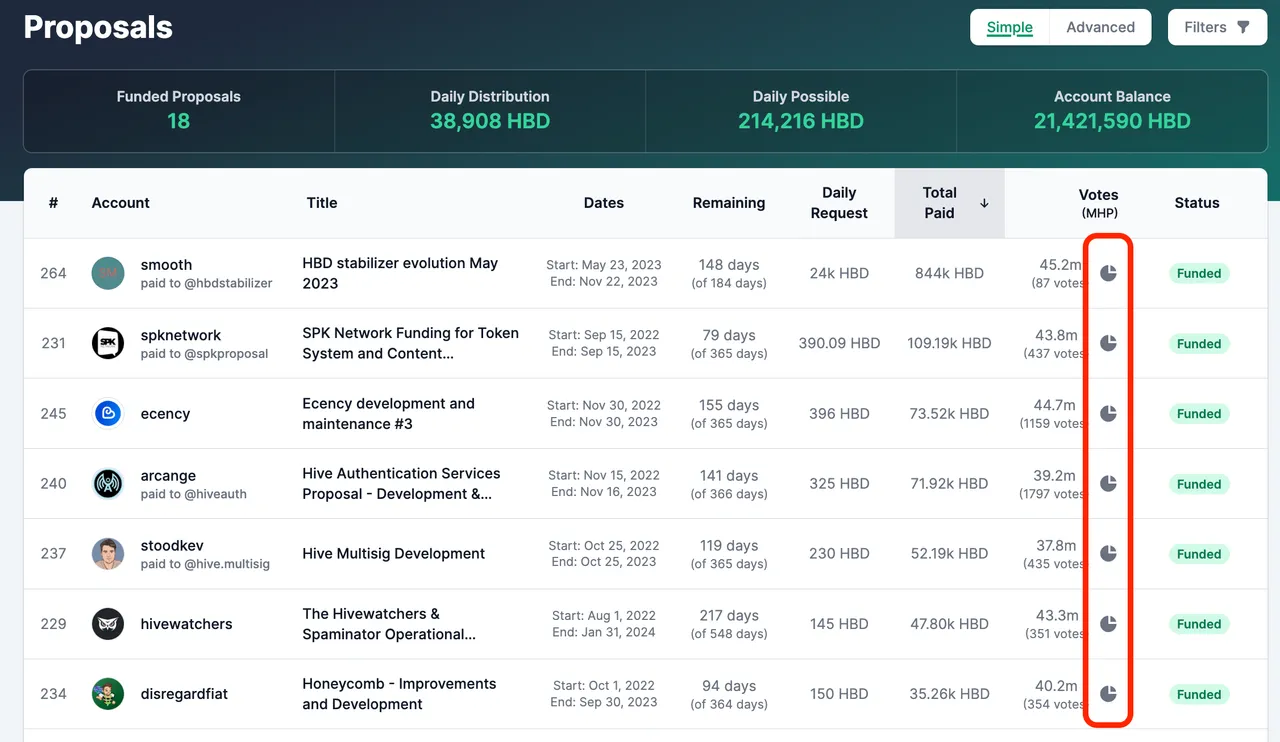Viewport: 1280px width, 742px height.
Task: Open vote pie chart for hivewatchers proposal
Action: point(1108,623)
